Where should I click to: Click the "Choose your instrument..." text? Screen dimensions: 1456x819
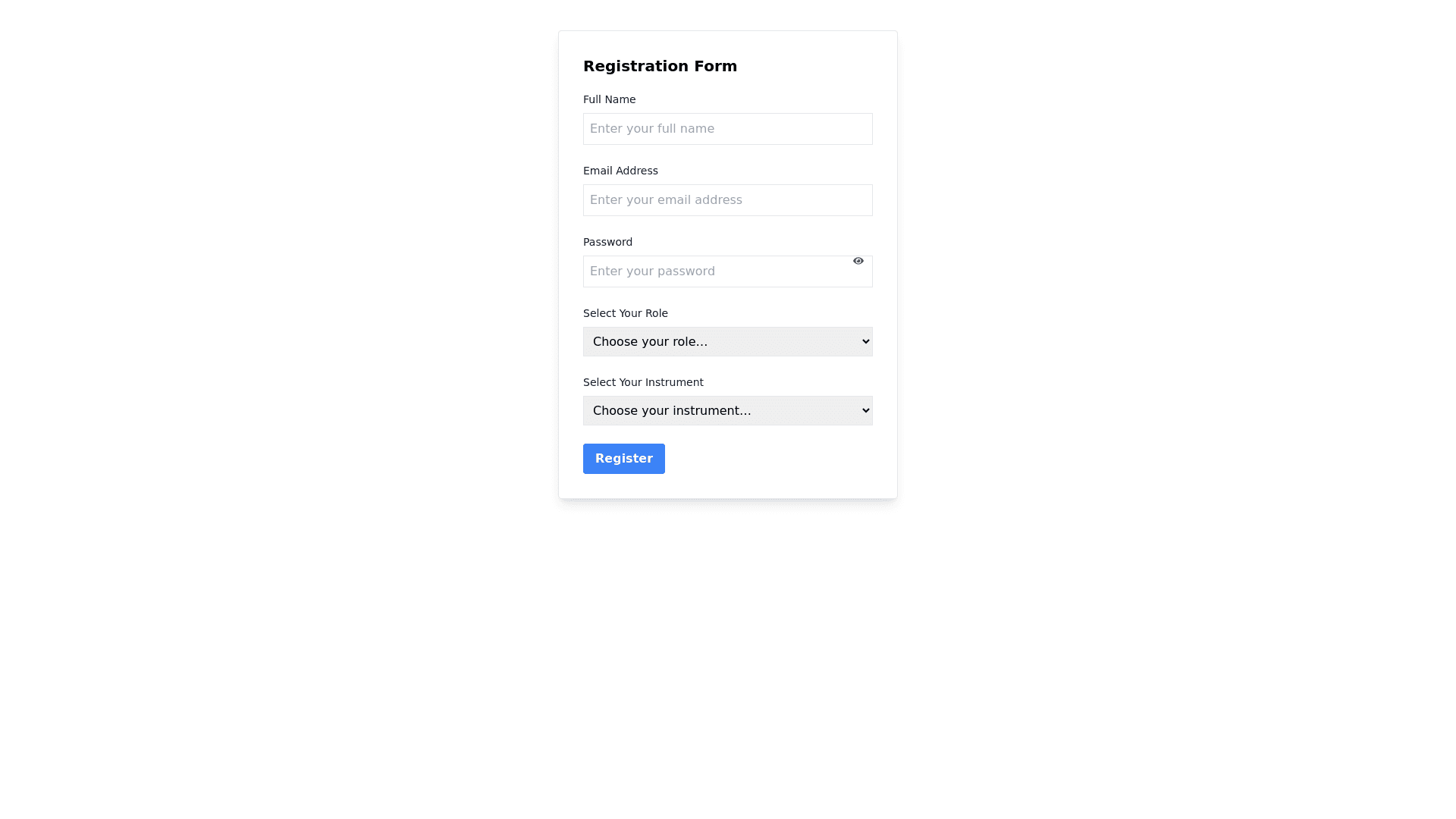(x=671, y=411)
